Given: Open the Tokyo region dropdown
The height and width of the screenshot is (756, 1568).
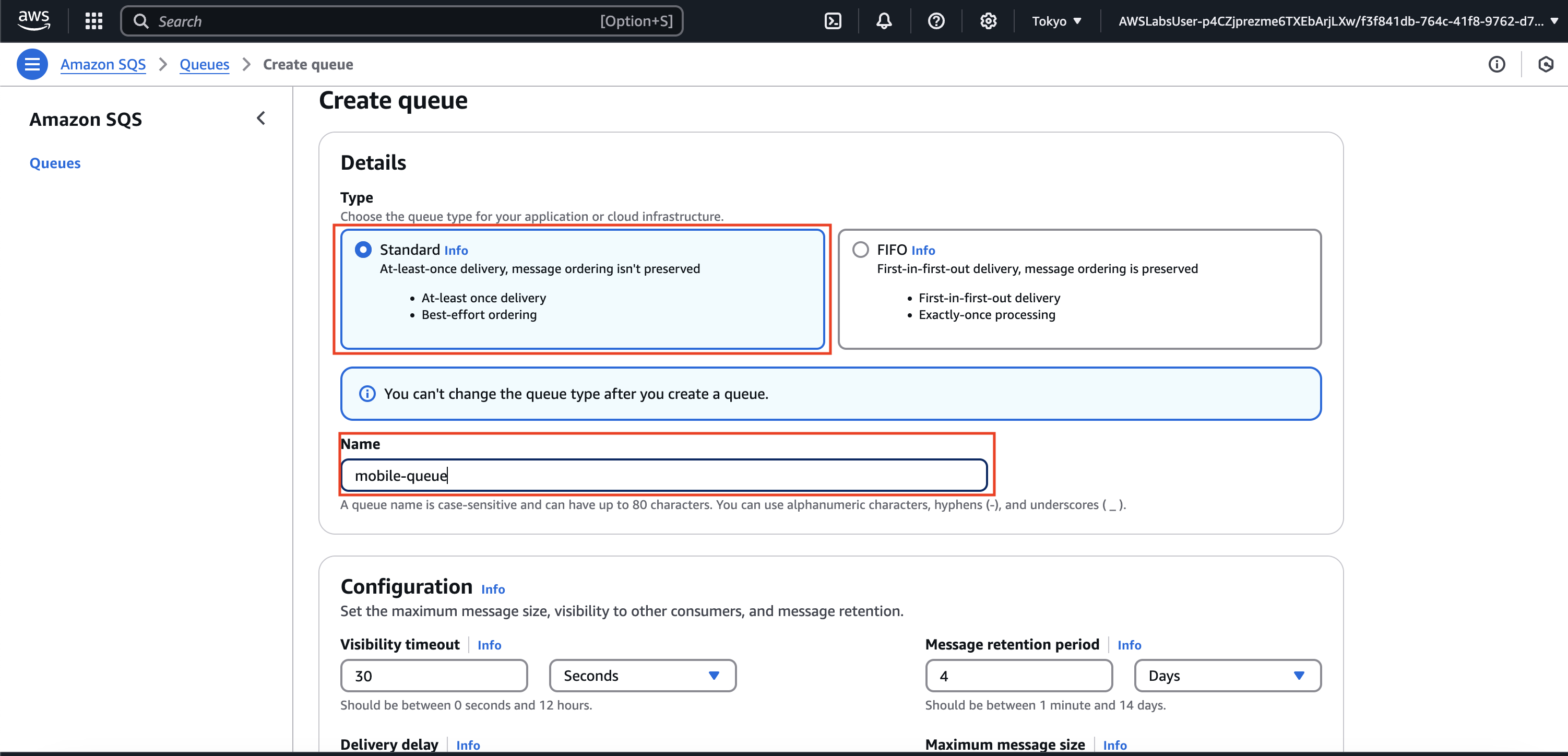Looking at the screenshot, I should click(x=1056, y=21).
